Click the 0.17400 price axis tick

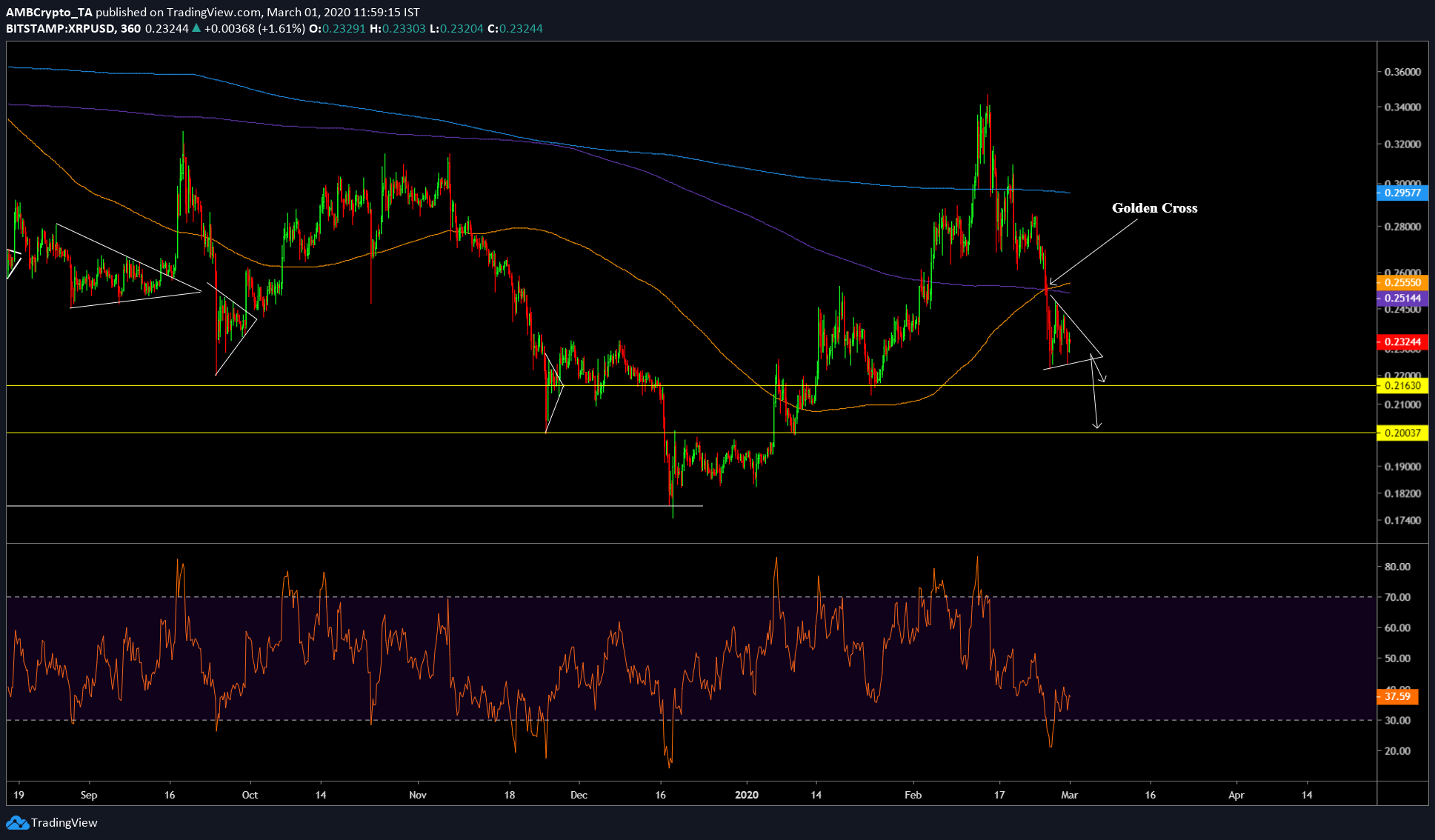click(1402, 521)
